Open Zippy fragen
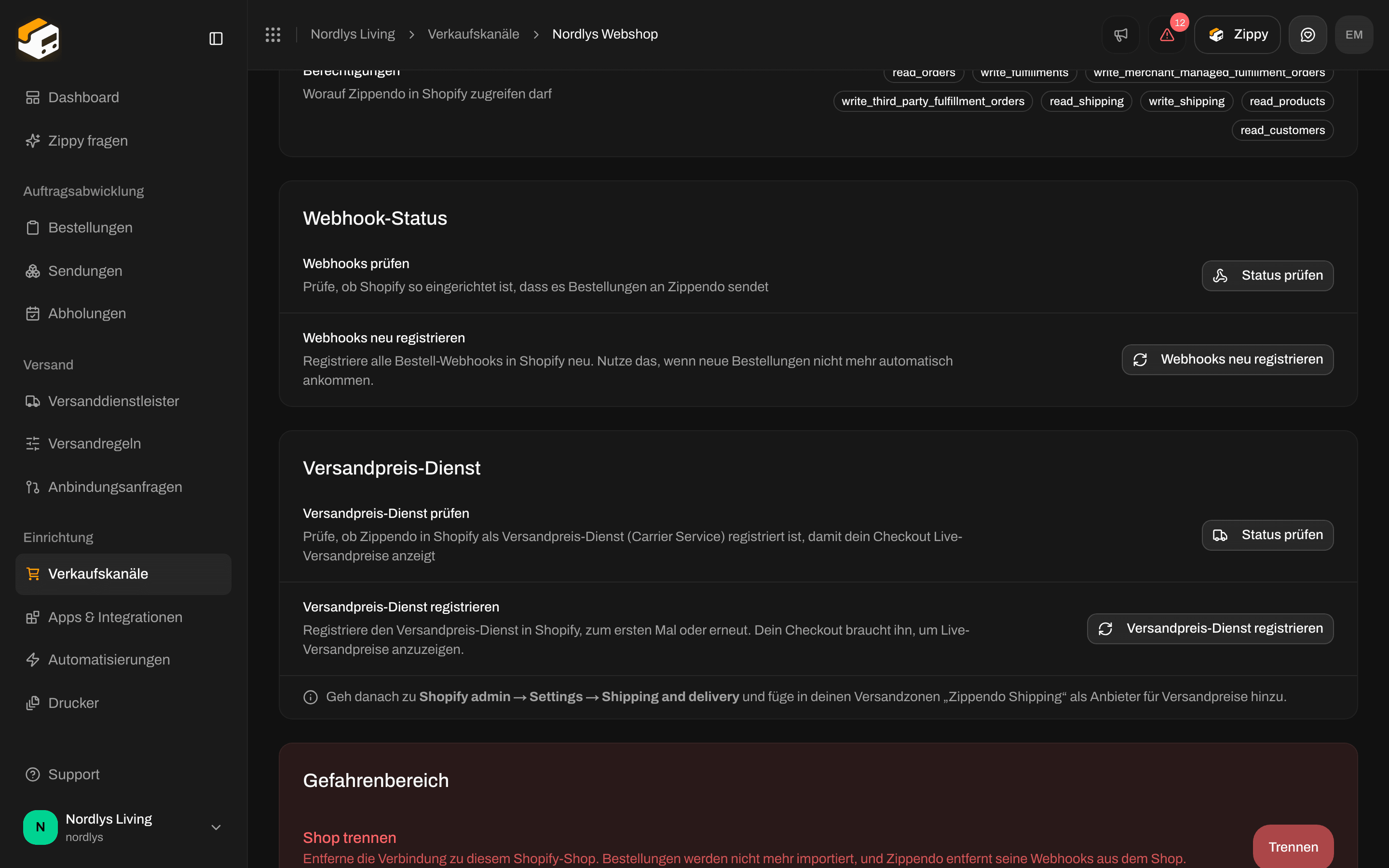This screenshot has width=1389, height=868. pyautogui.click(x=123, y=141)
